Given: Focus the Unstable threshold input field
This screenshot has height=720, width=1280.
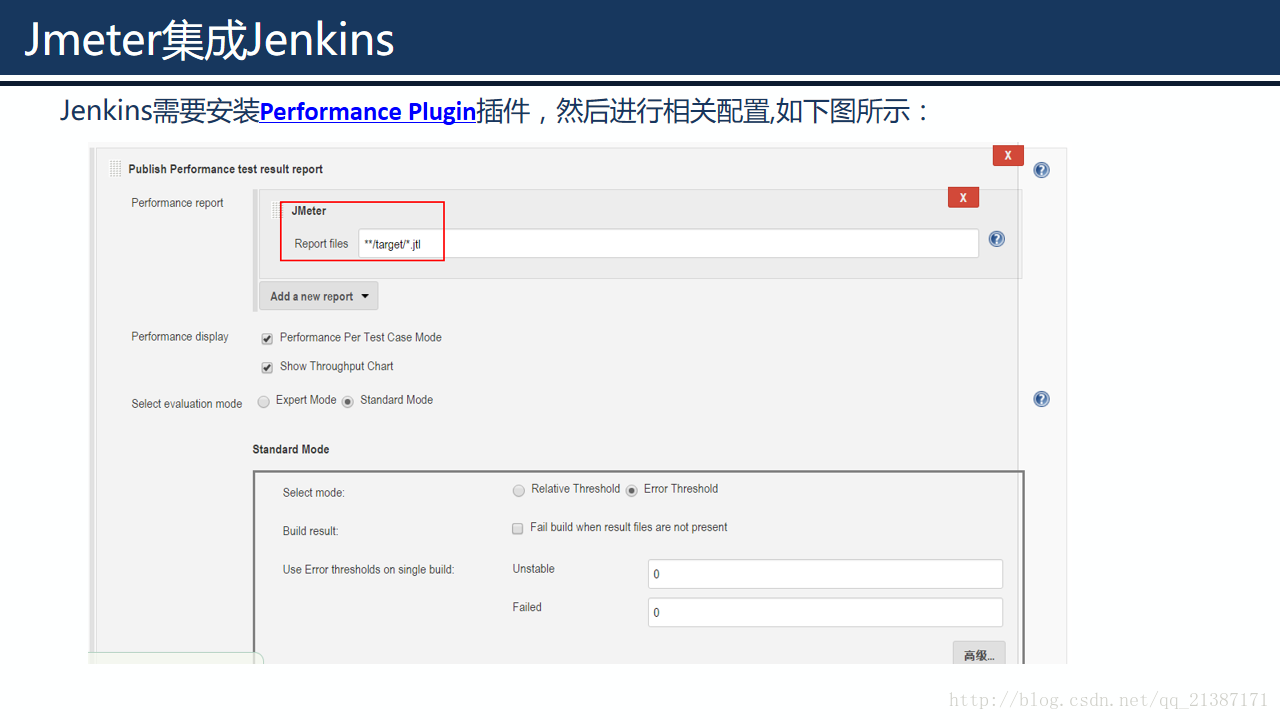Looking at the screenshot, I should coord(825,574).
